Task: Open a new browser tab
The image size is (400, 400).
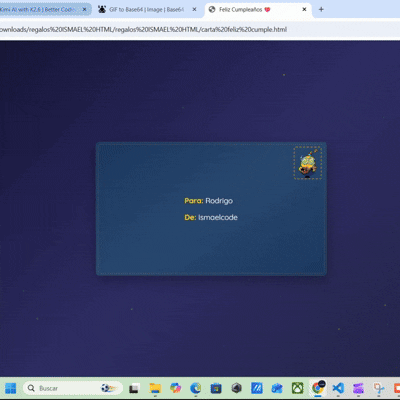Action: [x=321, y=9]
